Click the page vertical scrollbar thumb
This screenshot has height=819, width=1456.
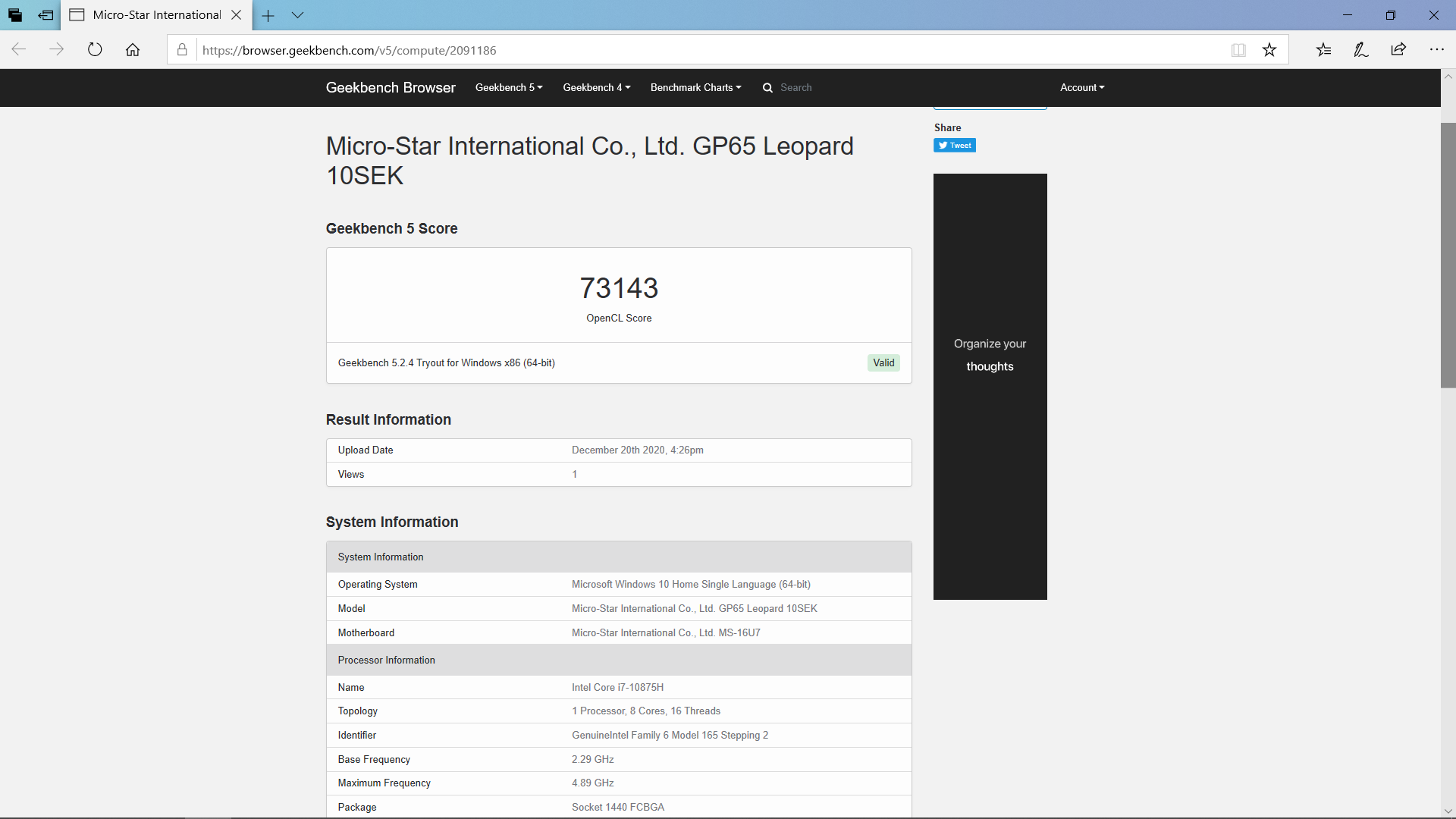click(1448, 256)
